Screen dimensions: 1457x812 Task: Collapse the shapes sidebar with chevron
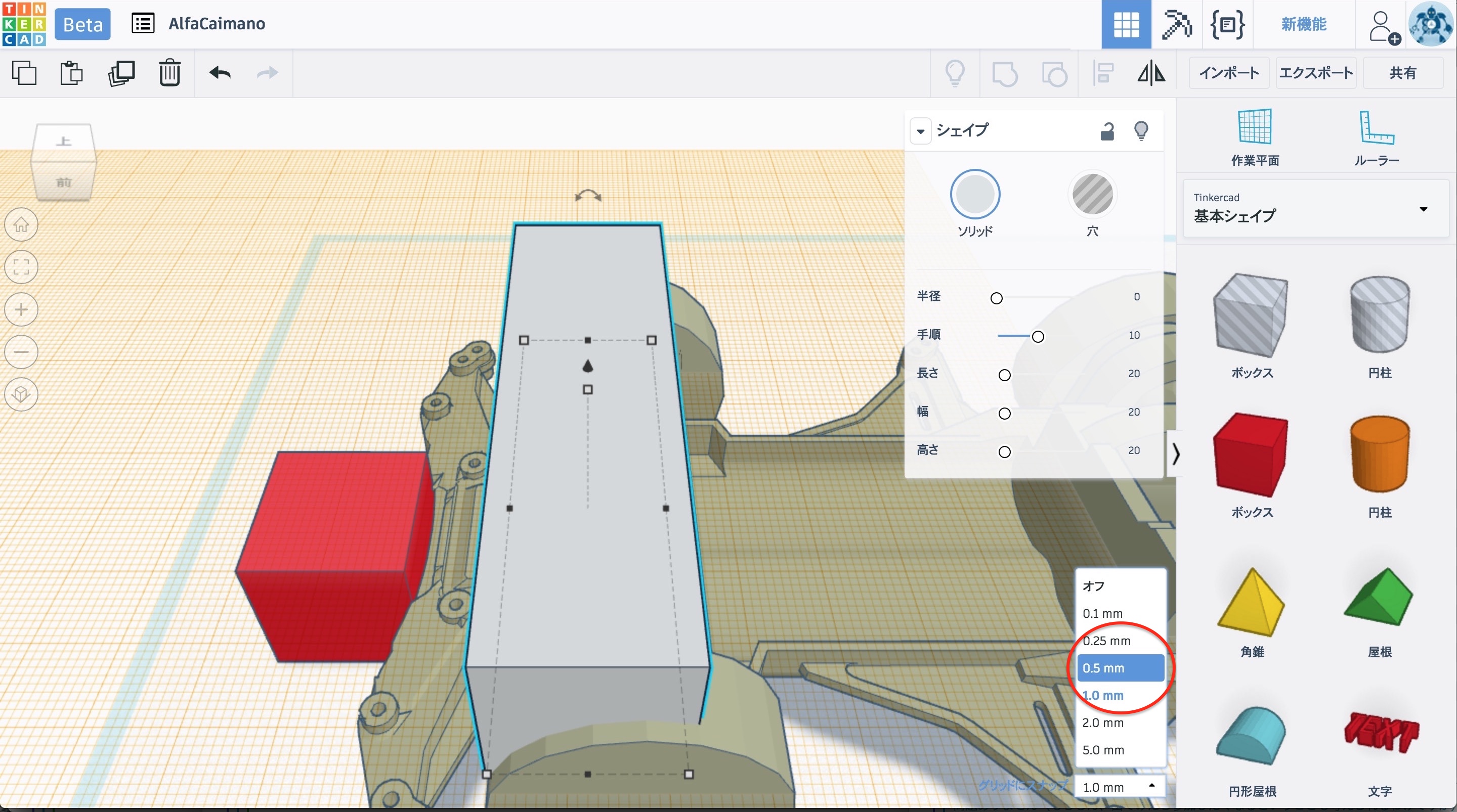point(1175,454)
